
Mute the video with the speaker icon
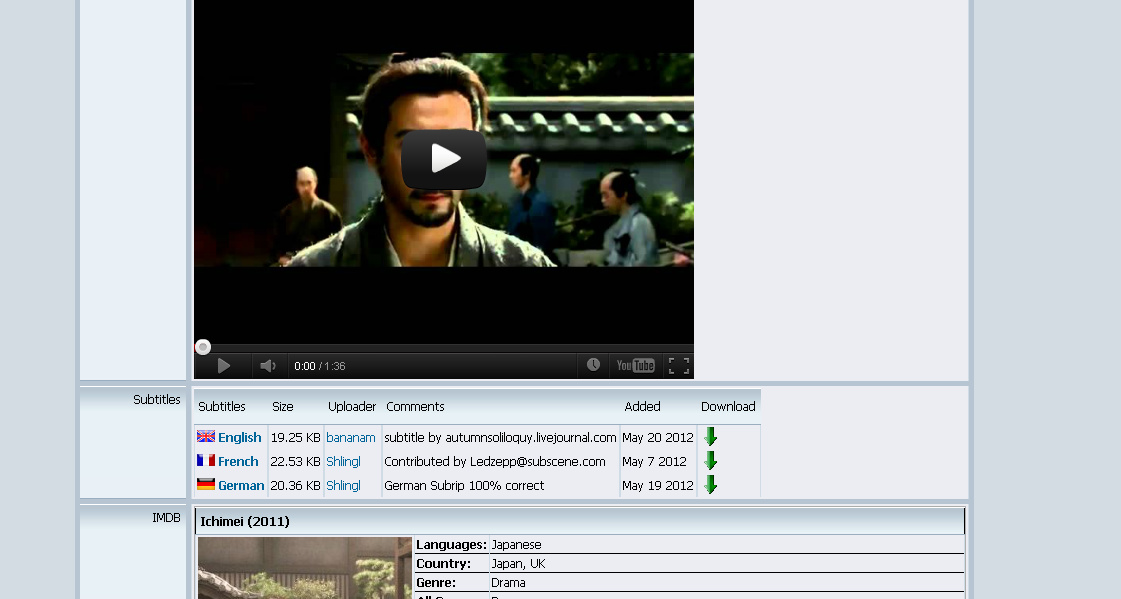click(268, 366)
